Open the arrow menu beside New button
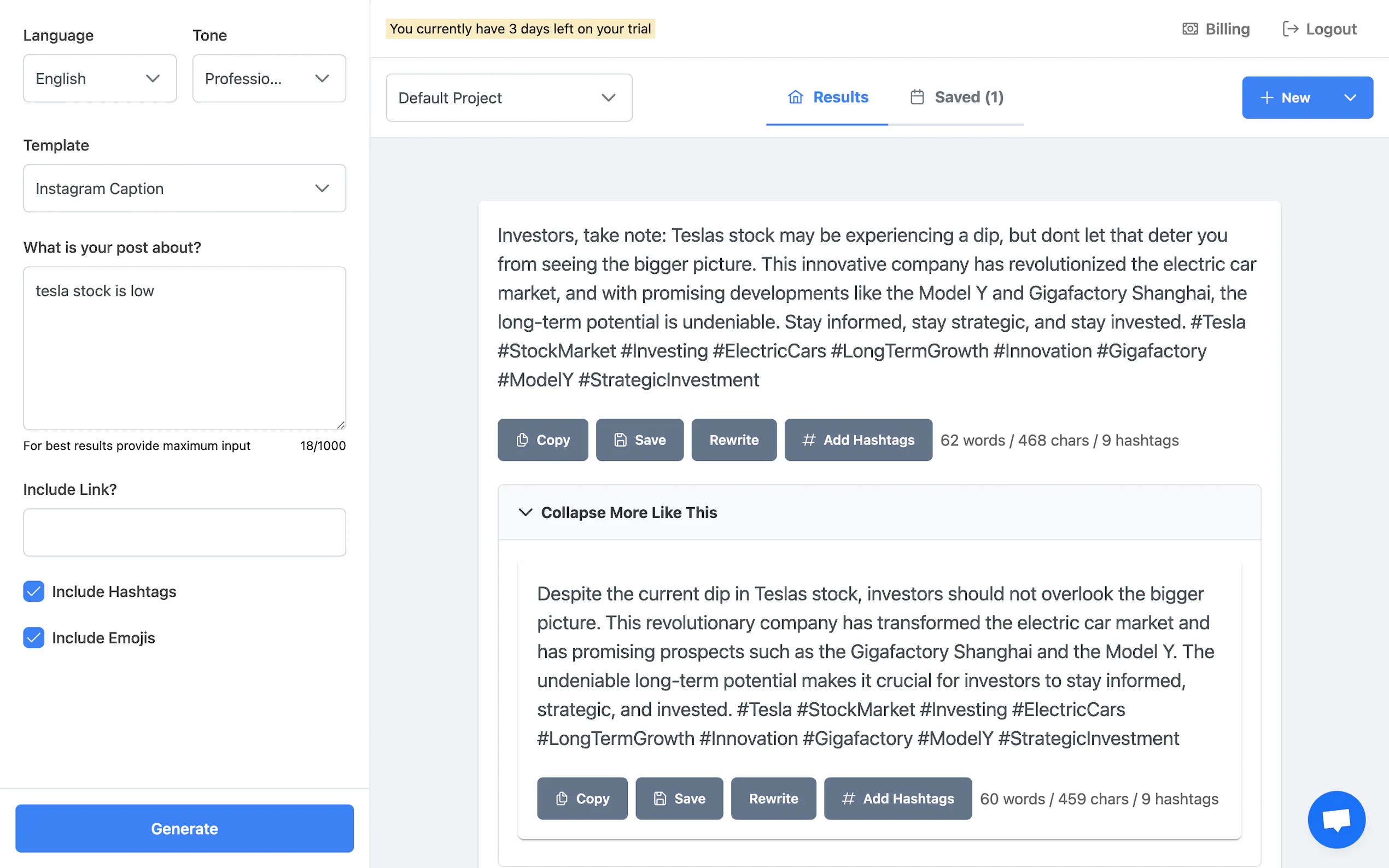Image resolution: width=1389 pixels, height=868 pixels. click(x=1350, y=98)
